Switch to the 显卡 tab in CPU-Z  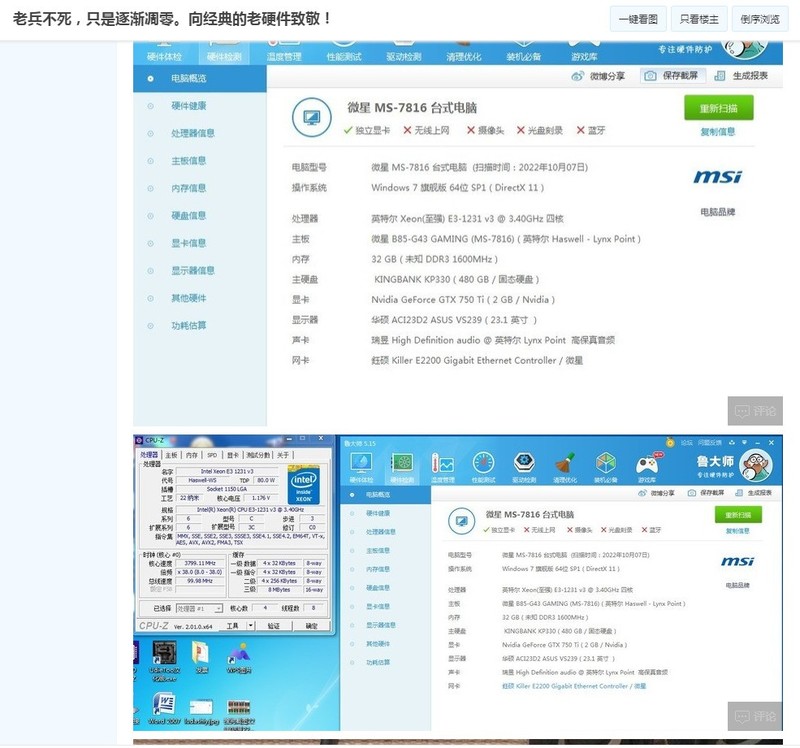tap(233, 455)
